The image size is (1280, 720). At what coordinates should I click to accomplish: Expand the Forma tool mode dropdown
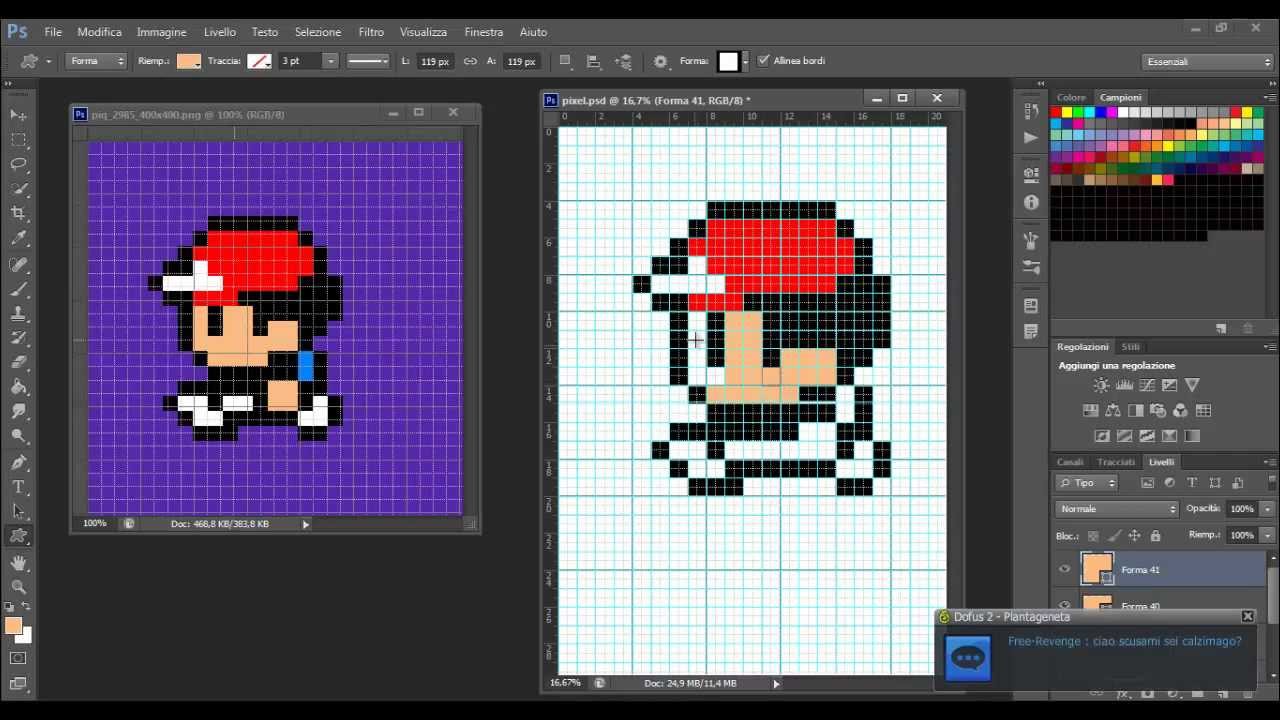coord(97,61)
